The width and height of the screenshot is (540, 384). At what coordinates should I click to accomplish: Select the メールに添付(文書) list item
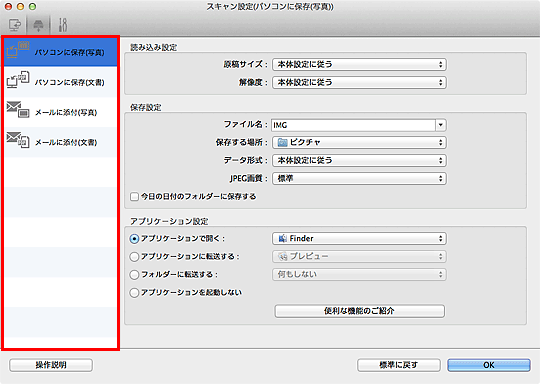[x=61, y=142]
